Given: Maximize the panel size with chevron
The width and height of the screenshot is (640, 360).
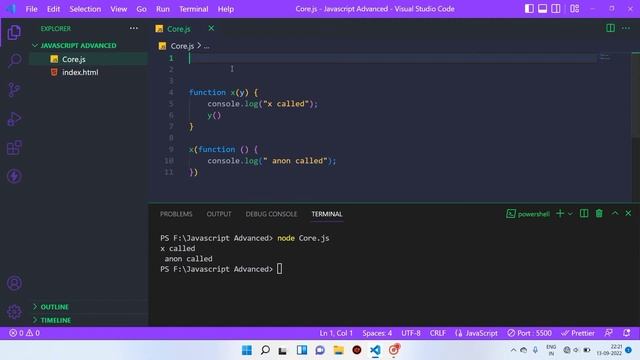Looking at the screenshot, I should coord(615,213).
